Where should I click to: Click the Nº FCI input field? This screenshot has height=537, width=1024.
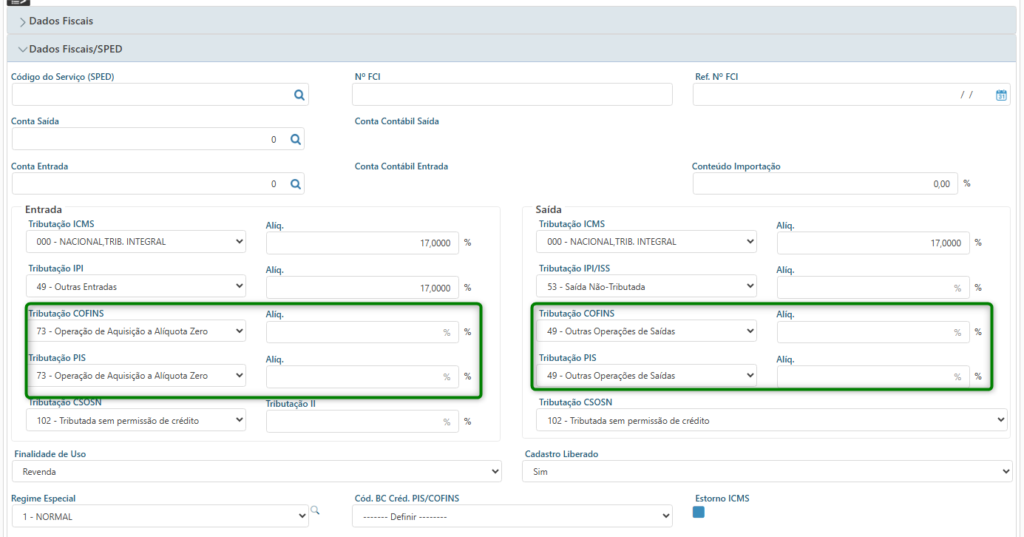[x=512, y=95]
